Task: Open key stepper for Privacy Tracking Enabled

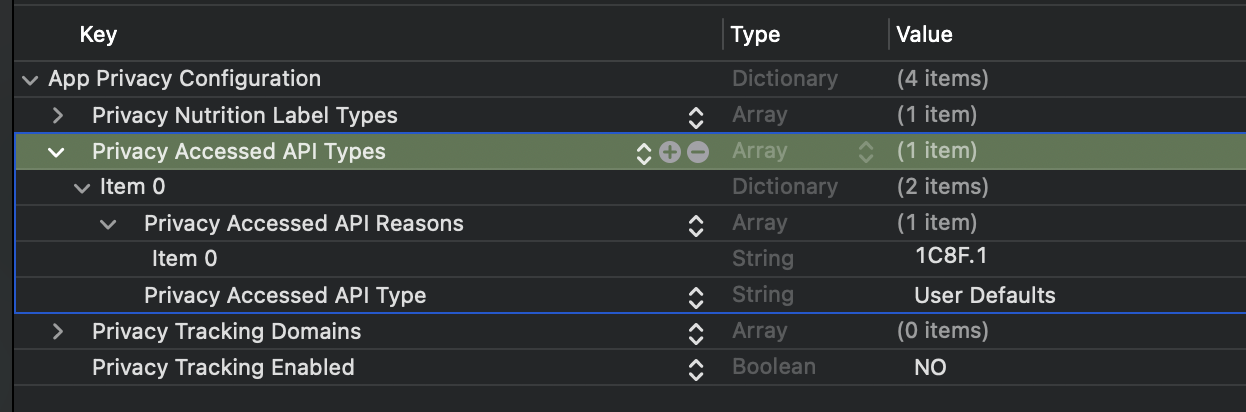Action: point(697,368)
